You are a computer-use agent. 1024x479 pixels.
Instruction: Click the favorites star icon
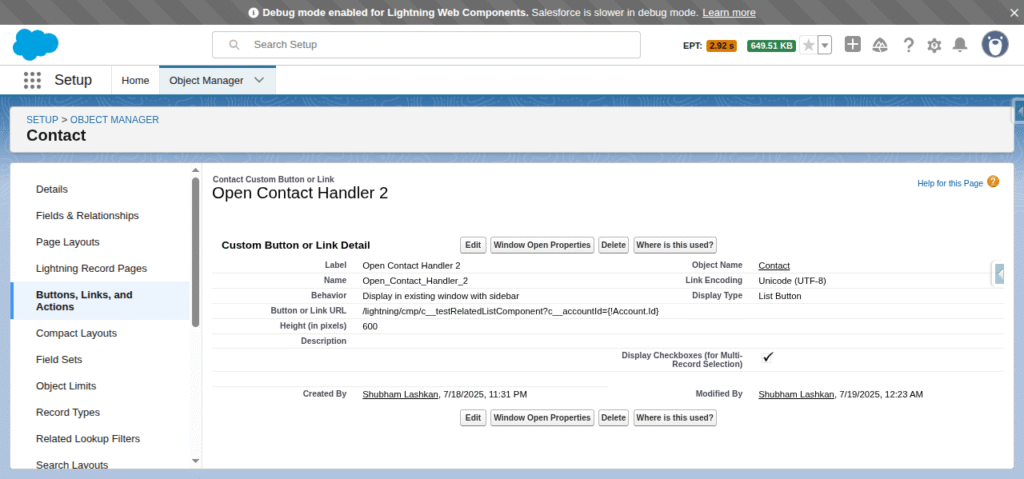pos(808,45)
